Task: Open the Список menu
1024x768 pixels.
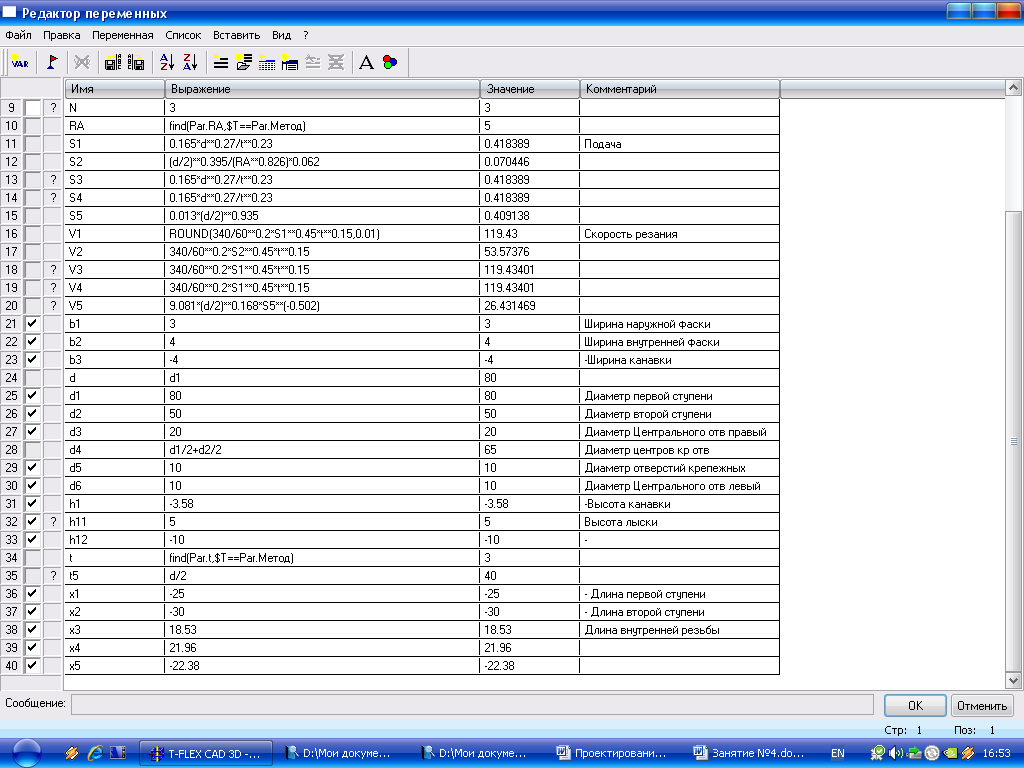Action: click(183, 35)
